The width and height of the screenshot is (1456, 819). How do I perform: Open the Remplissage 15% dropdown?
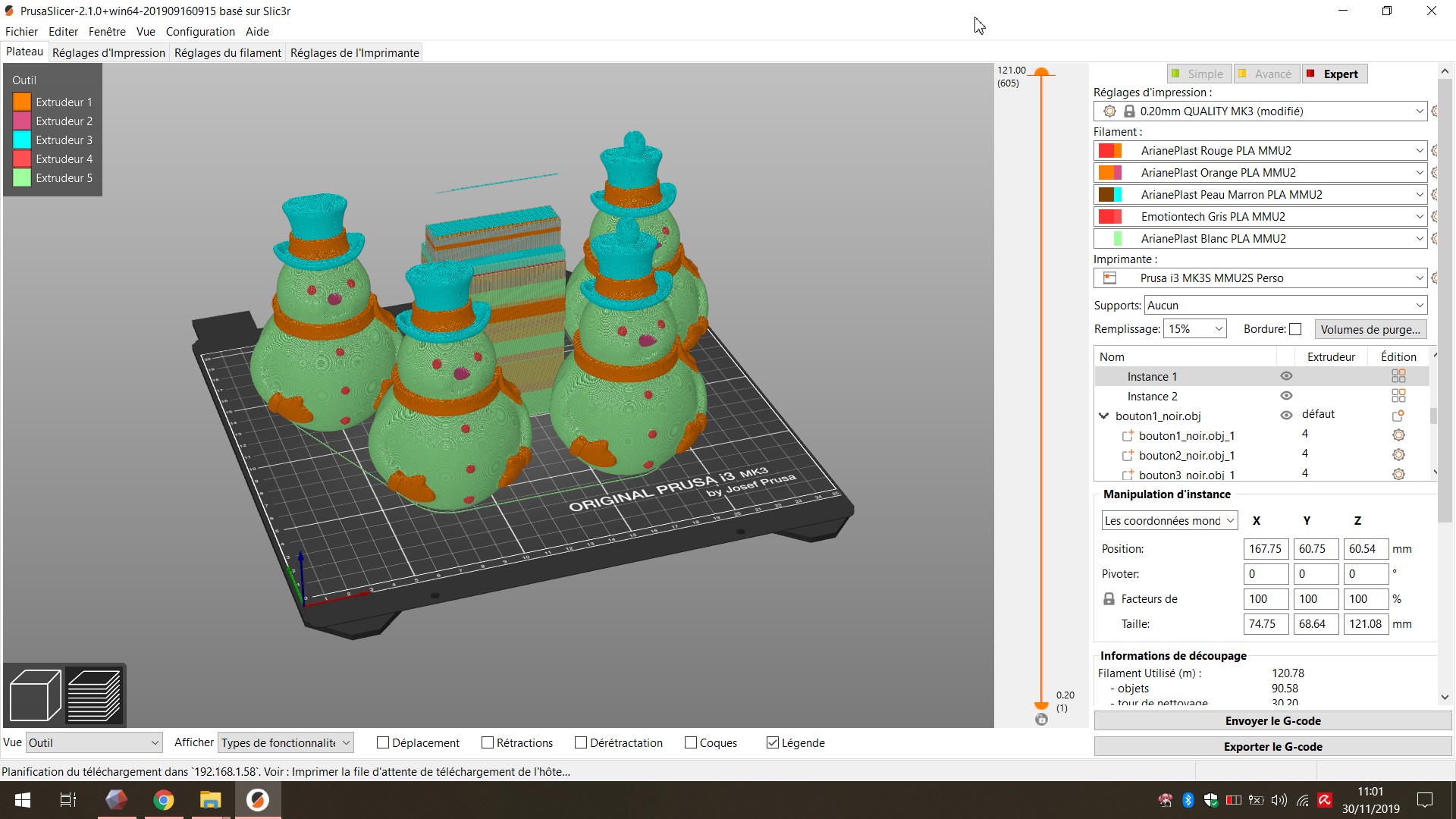[x=1195, y=329]
